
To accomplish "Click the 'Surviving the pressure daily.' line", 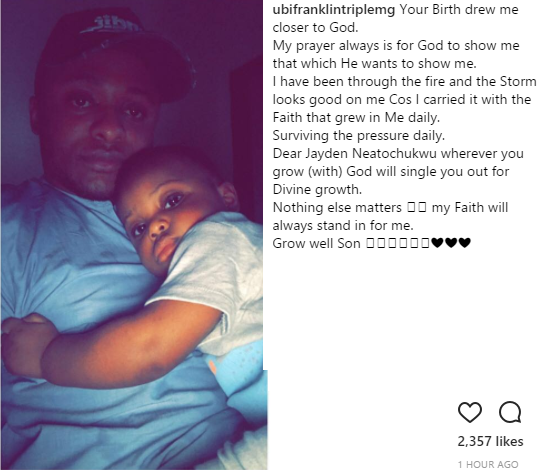I will (x=359, y=135).
